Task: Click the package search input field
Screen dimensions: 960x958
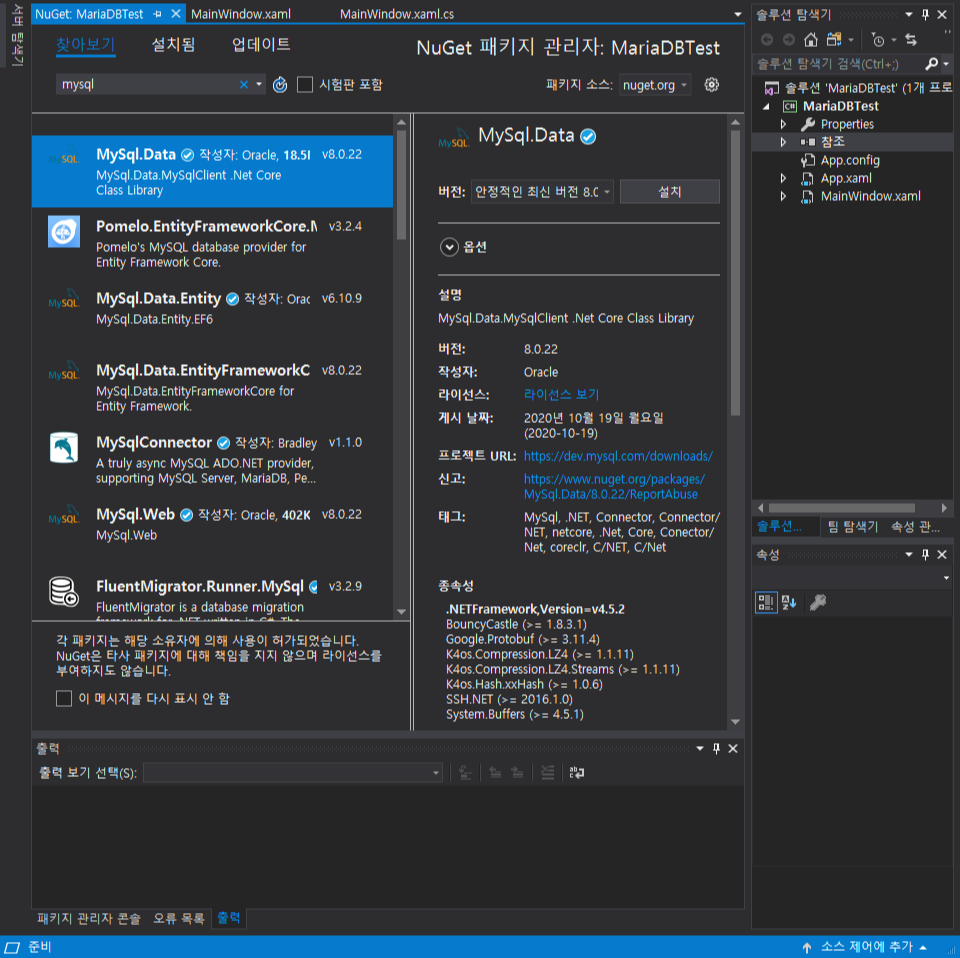Action: (149, 84)
